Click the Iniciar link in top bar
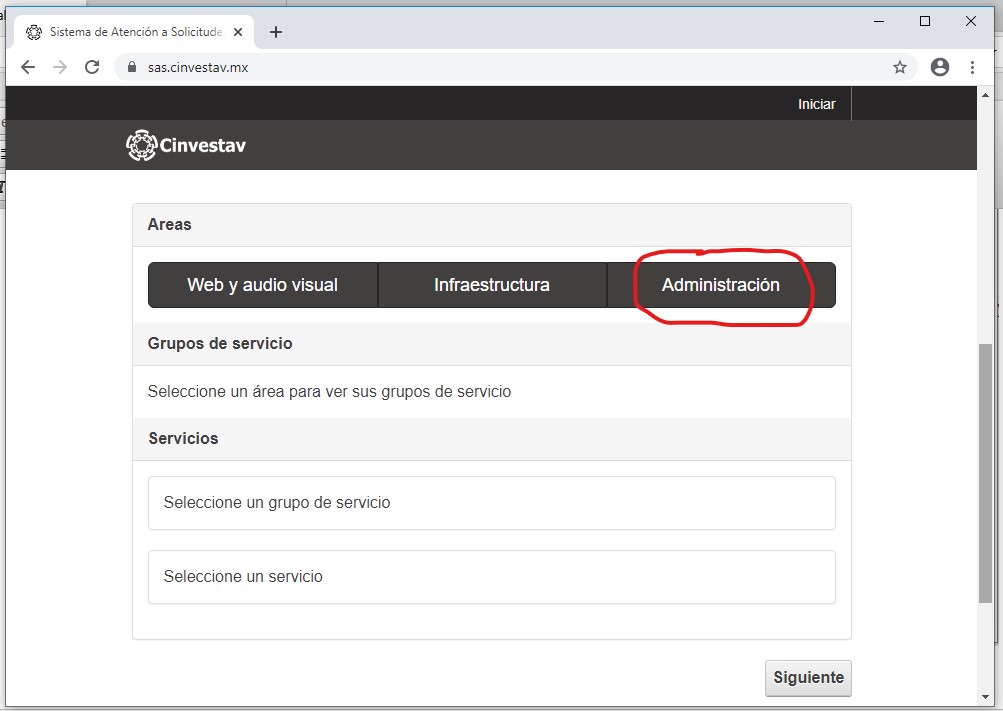 [x=816, y=104]
